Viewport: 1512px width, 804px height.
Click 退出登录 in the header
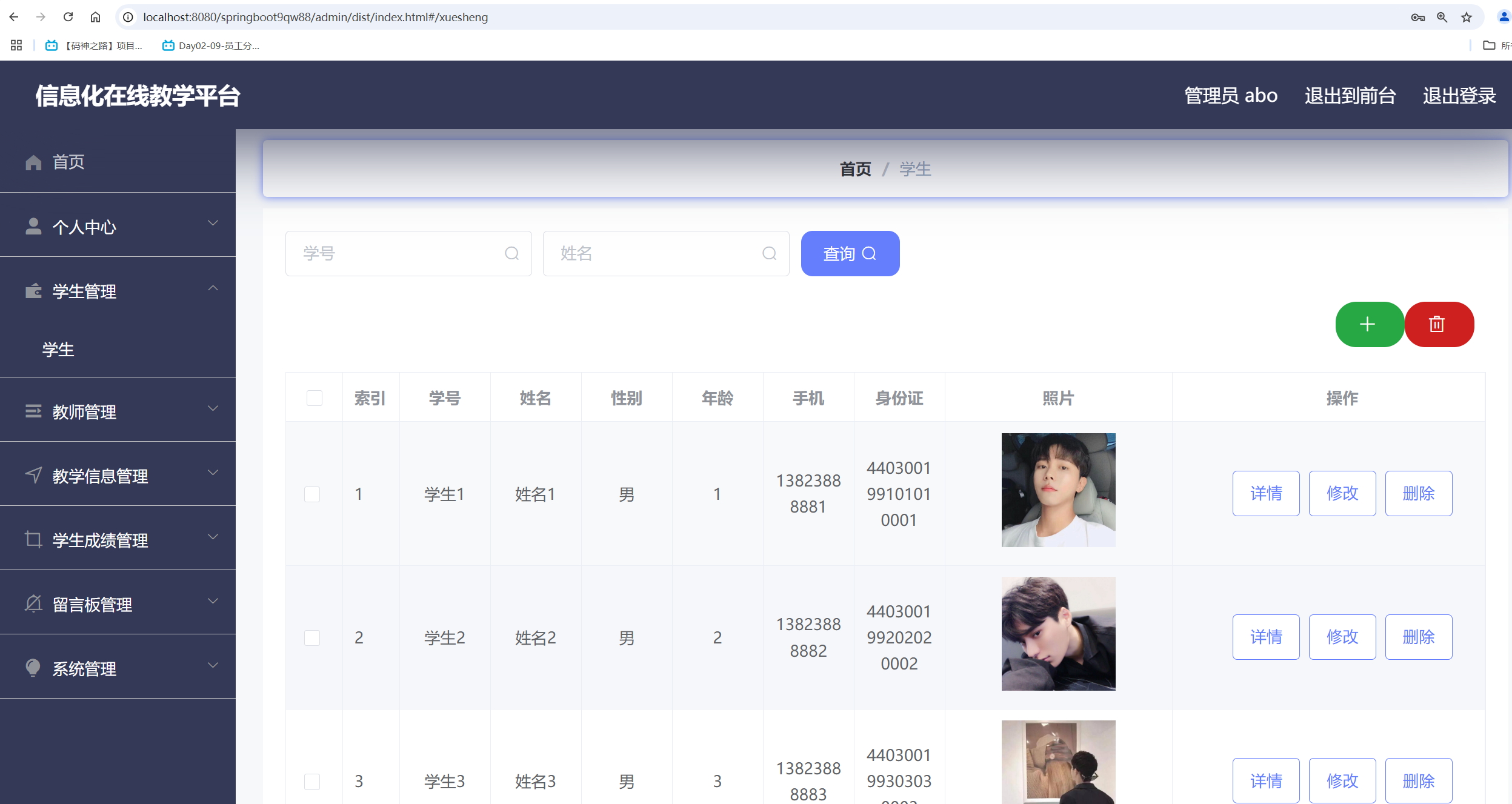click(x=1459, y=96)
